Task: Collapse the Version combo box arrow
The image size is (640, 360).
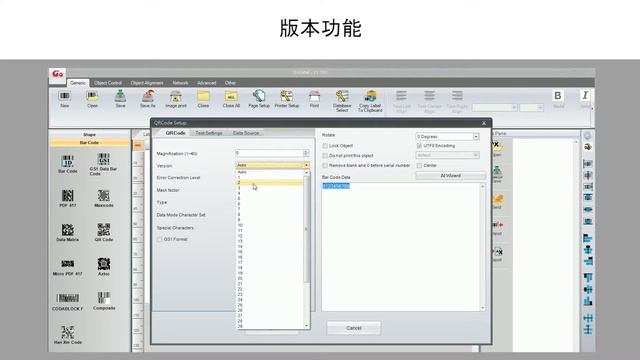Action: tap(306, 165)
